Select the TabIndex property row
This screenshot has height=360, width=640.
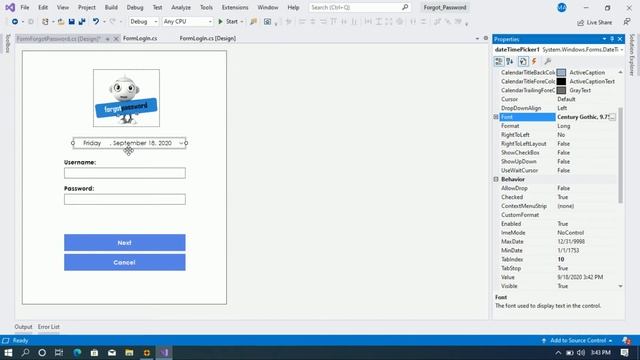557,260
